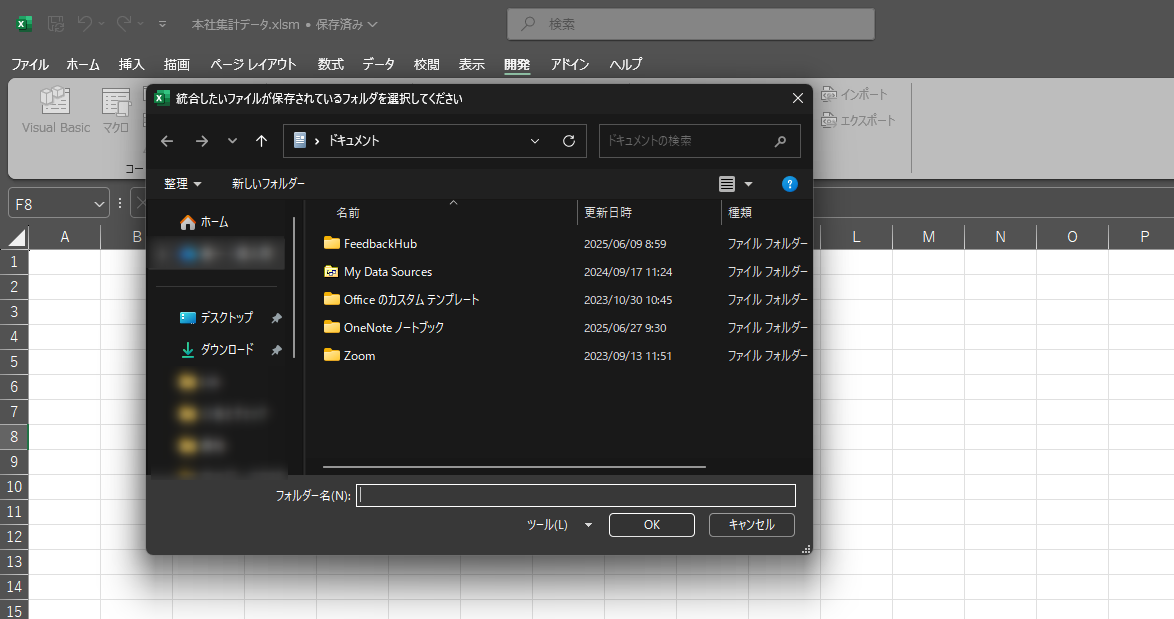Open the dialog help question-mark icon
The height and width of the screenshot is (619, 1174).
pyautogui.click(x=789, y=184)
